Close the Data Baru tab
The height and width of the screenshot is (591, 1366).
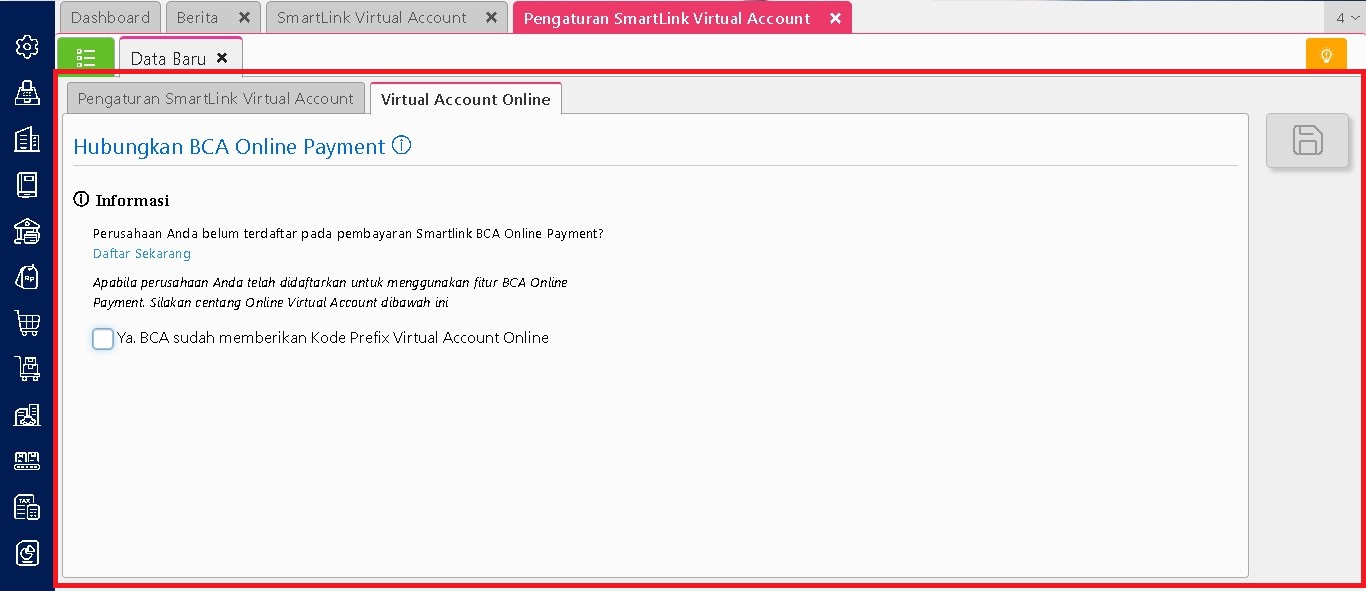tap(222, 58)
